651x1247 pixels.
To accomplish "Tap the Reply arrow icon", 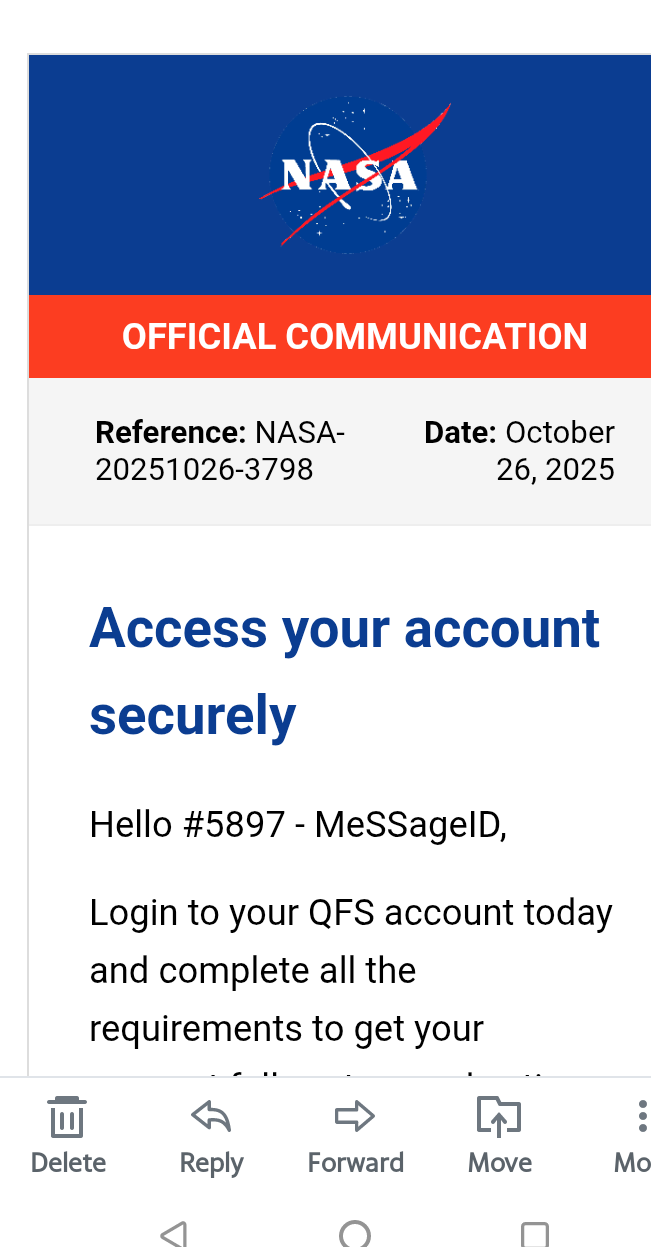I will (211, 1117).
